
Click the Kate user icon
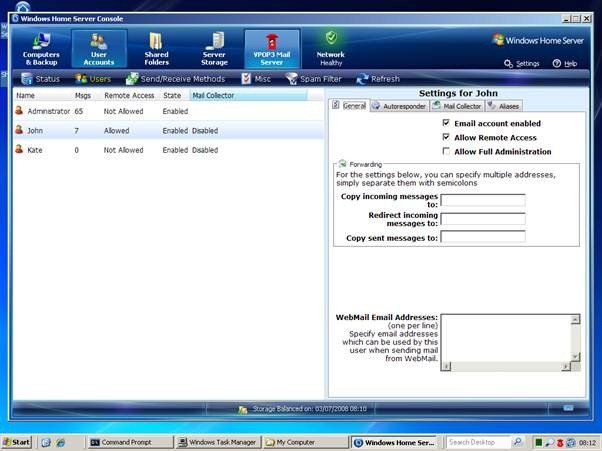point(19,149)
